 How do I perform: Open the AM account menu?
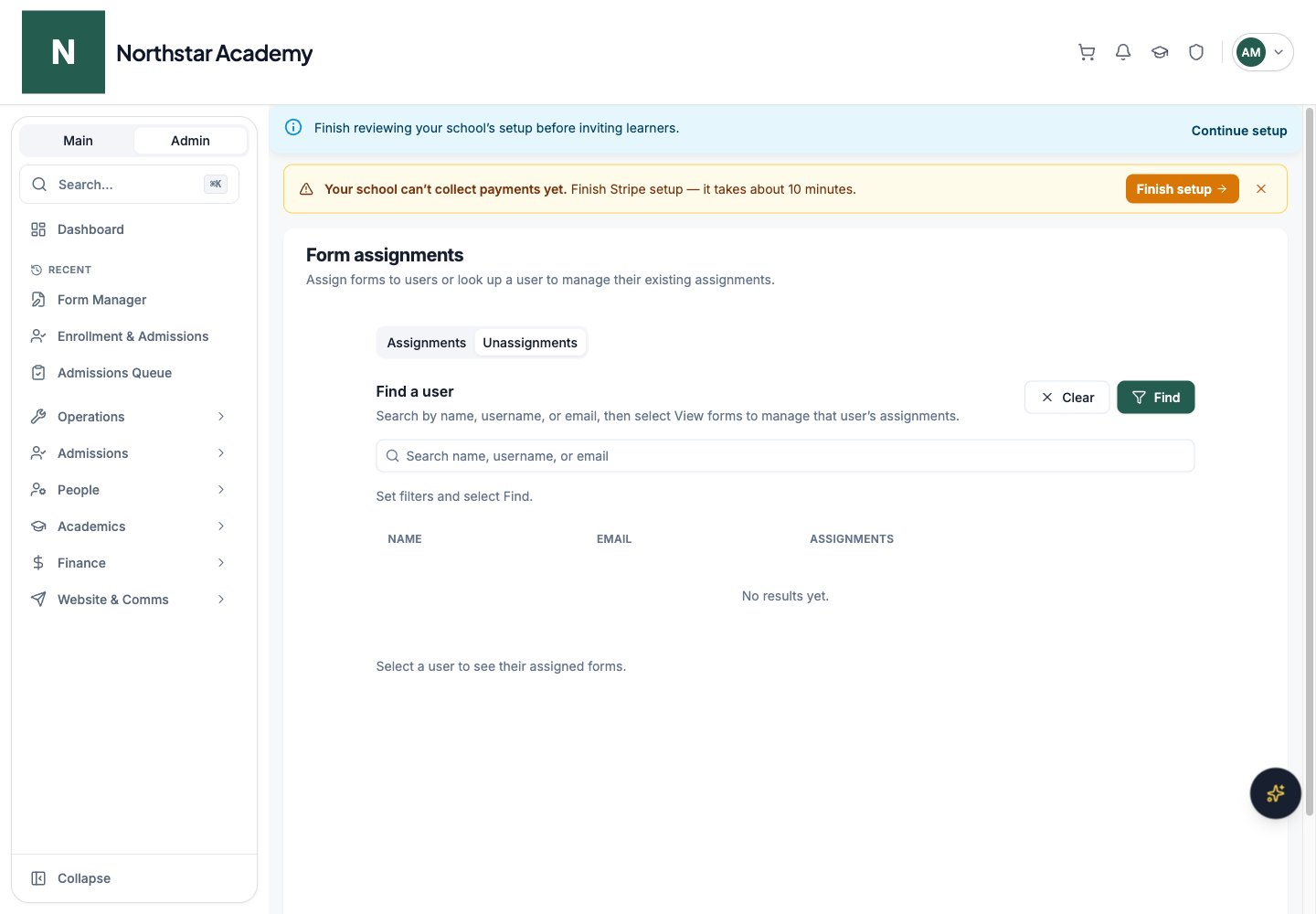click(1262, 52)
